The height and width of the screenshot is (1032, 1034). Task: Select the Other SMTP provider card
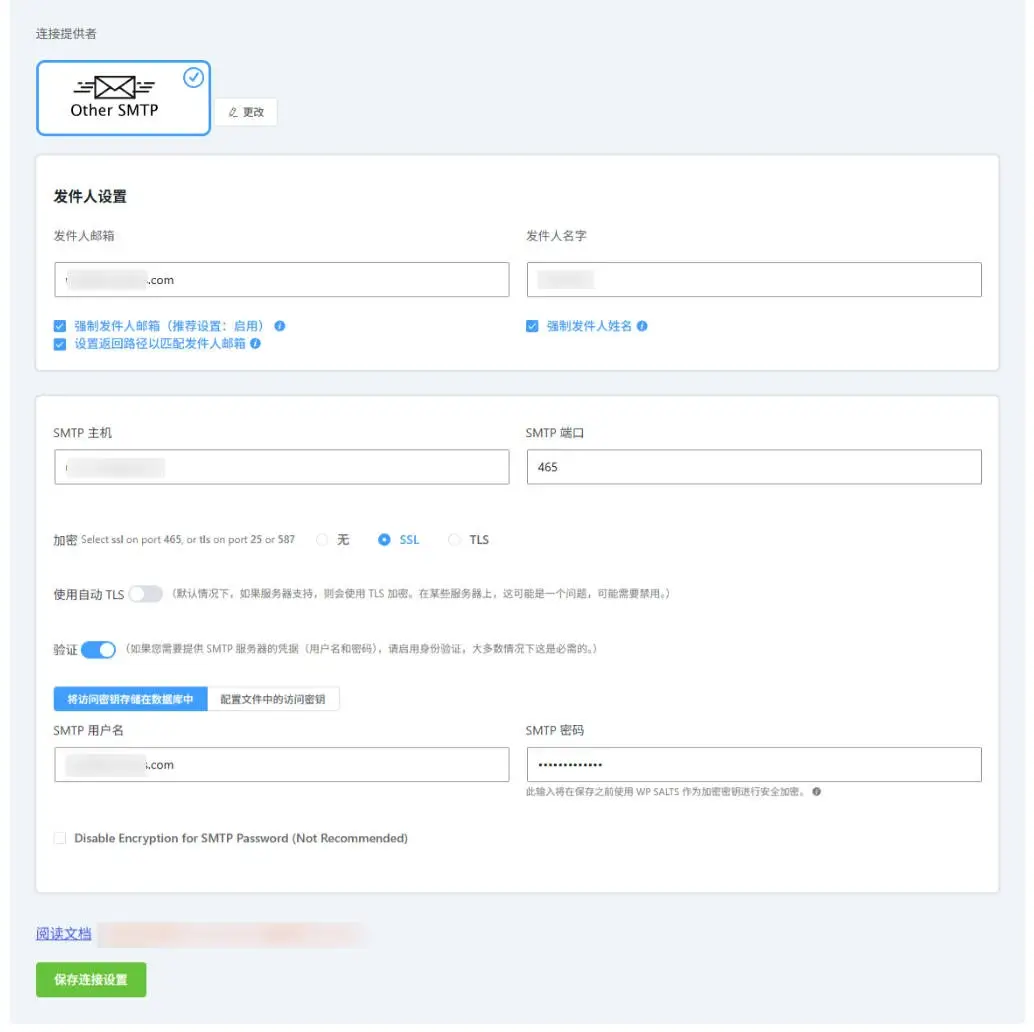[123, 98]
